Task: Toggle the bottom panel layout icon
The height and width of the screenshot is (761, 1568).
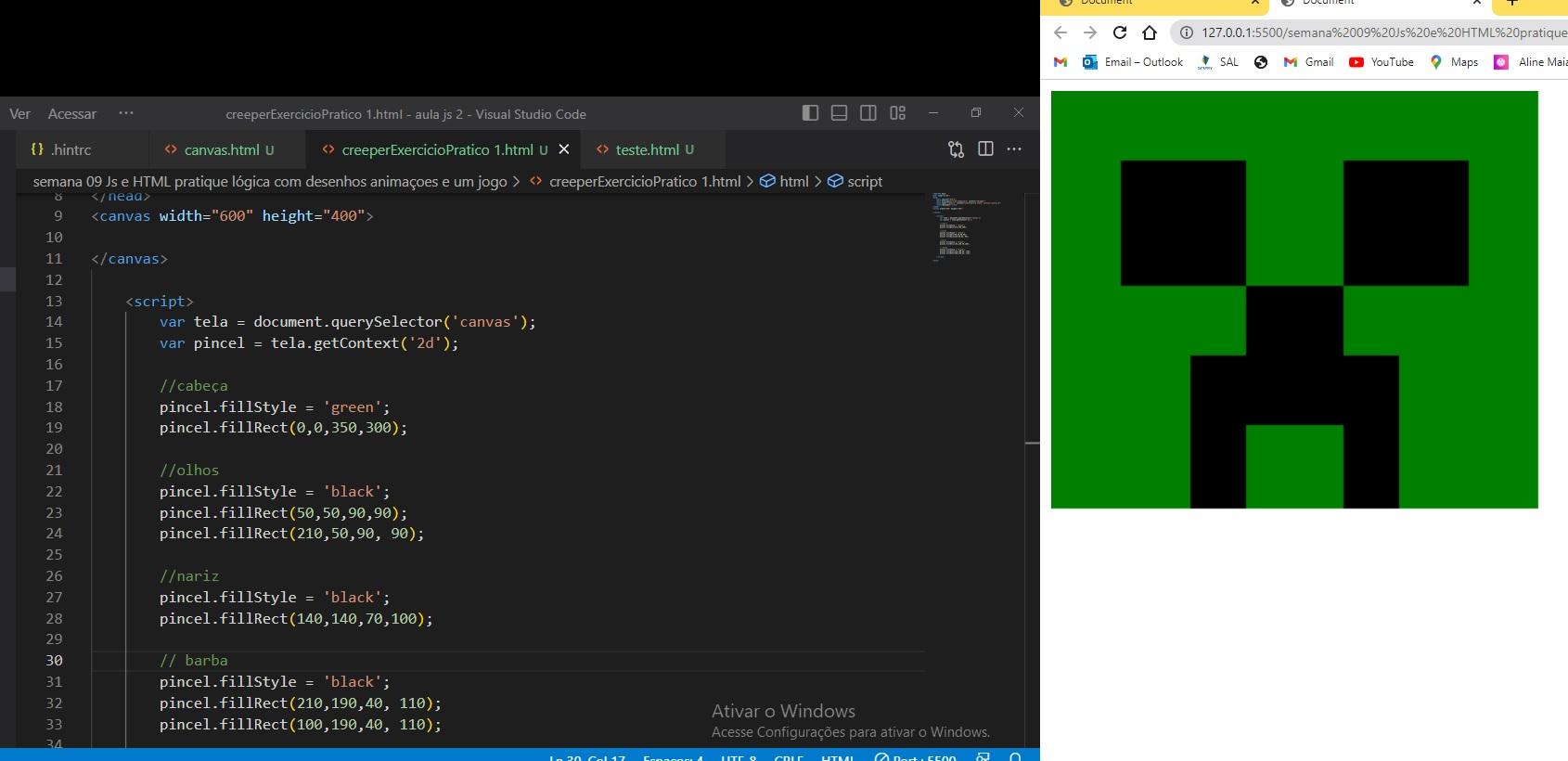Action: (x=839, y=113)
